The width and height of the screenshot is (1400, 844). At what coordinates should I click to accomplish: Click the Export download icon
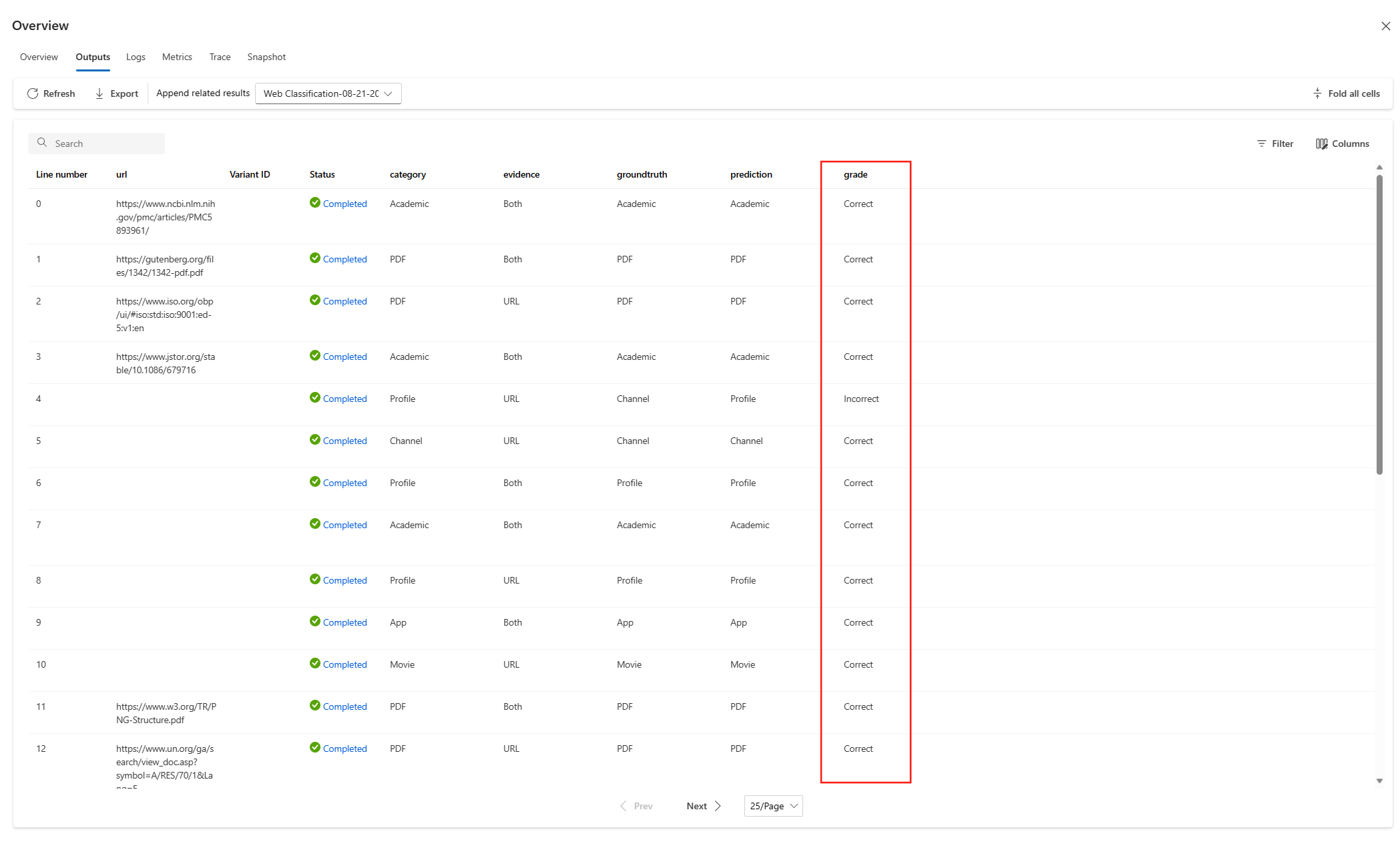tap(99, 93)
